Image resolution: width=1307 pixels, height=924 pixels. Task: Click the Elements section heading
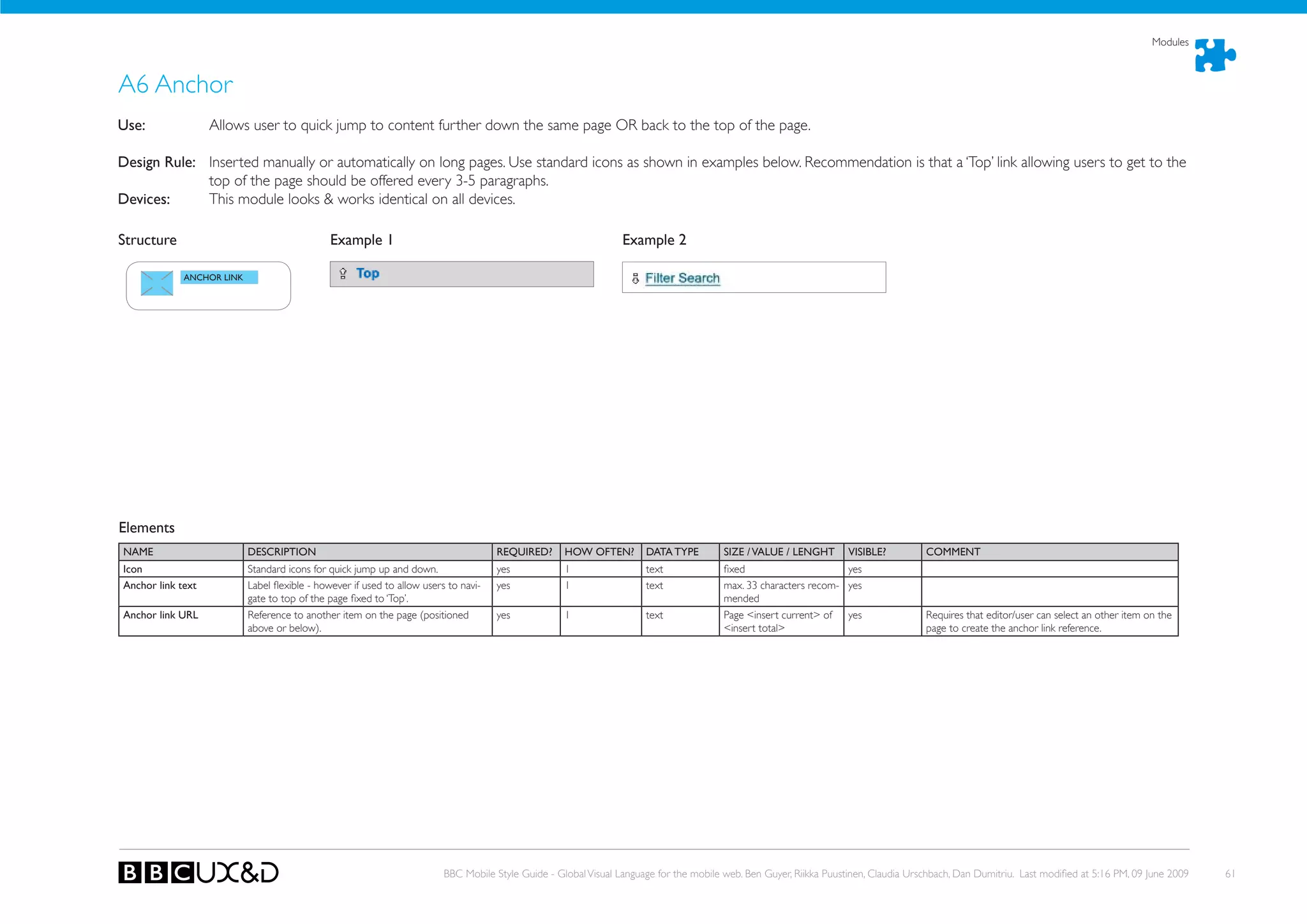coord(146,528)
